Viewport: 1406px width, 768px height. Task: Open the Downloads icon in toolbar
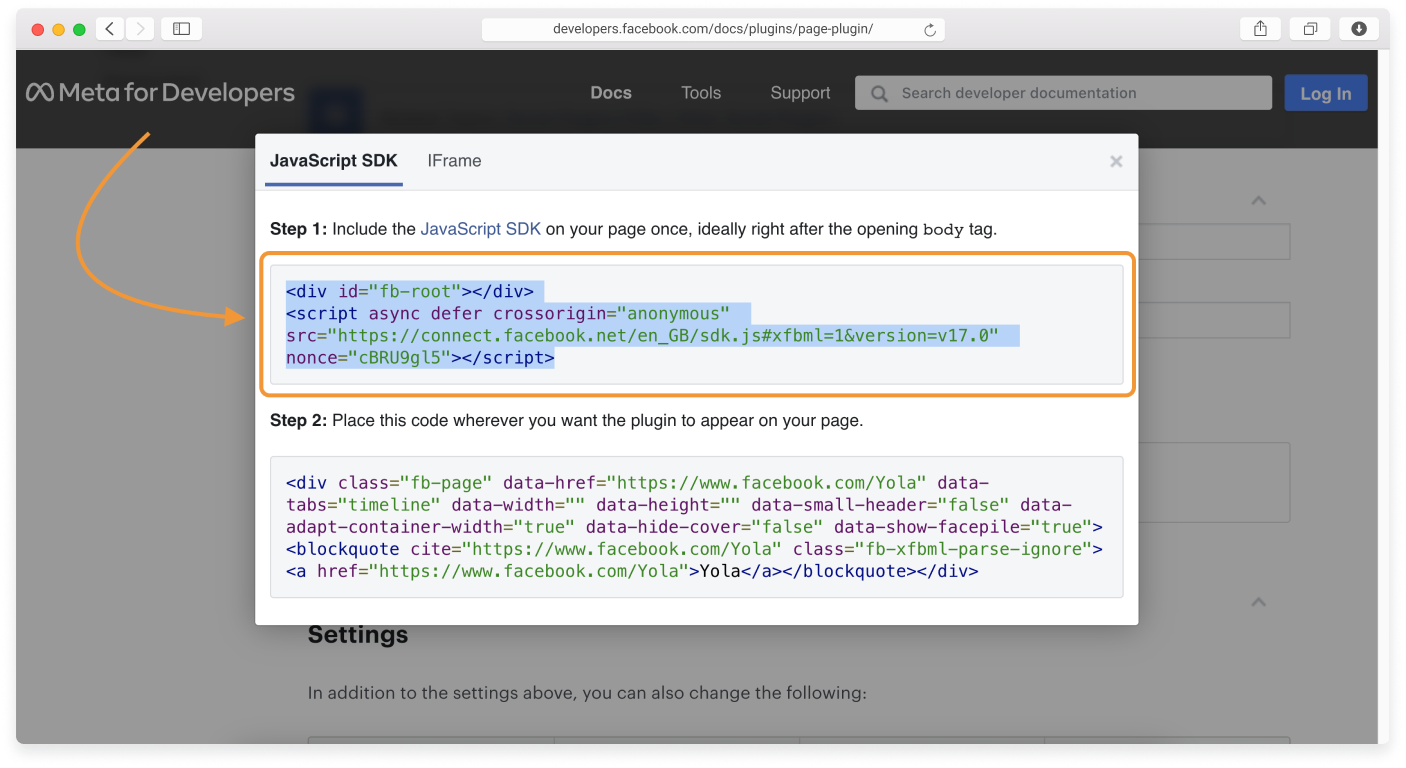(x=1358, y=28)
